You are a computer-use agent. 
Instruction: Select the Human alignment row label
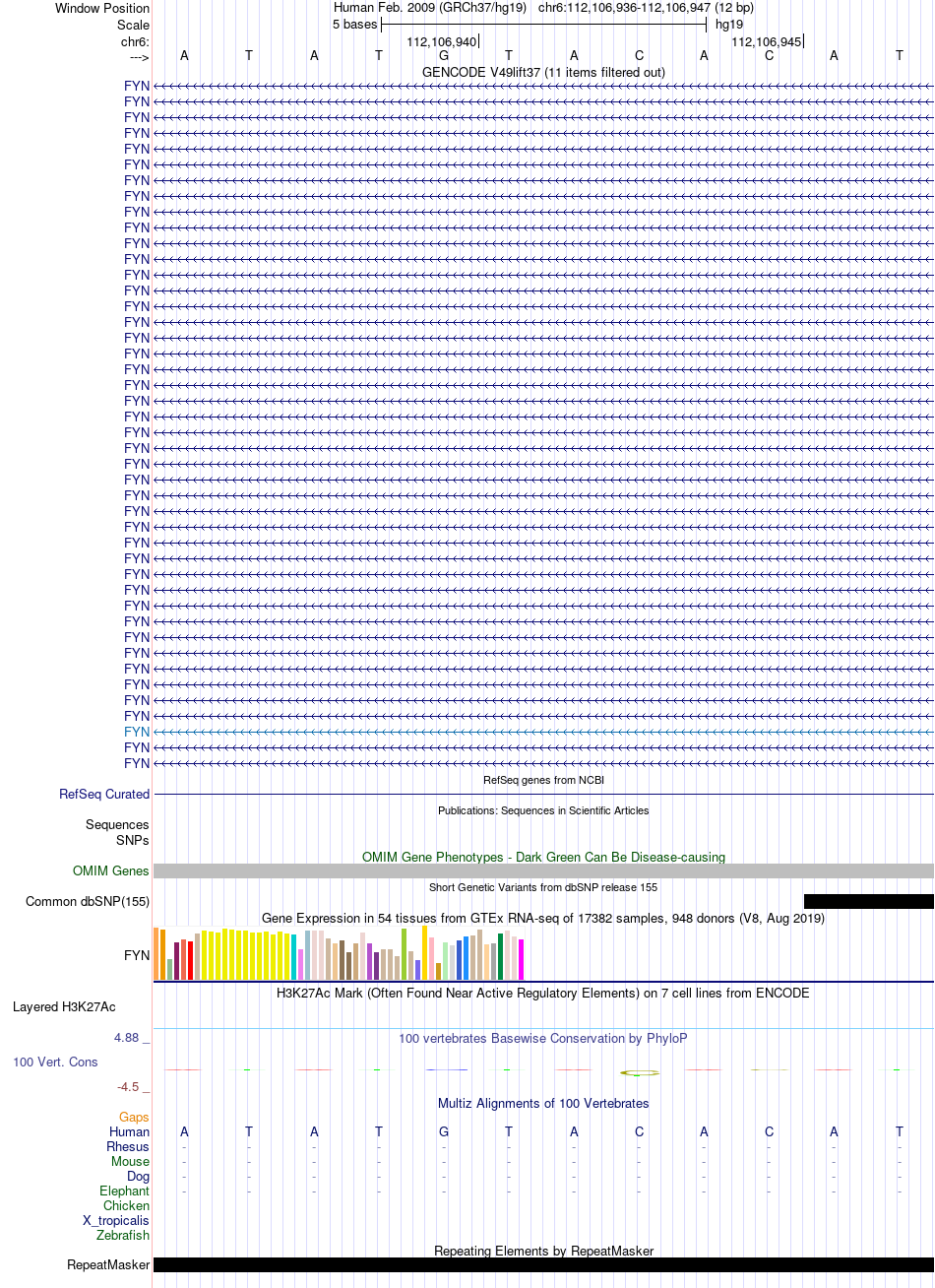click(x=130, y=1131)
